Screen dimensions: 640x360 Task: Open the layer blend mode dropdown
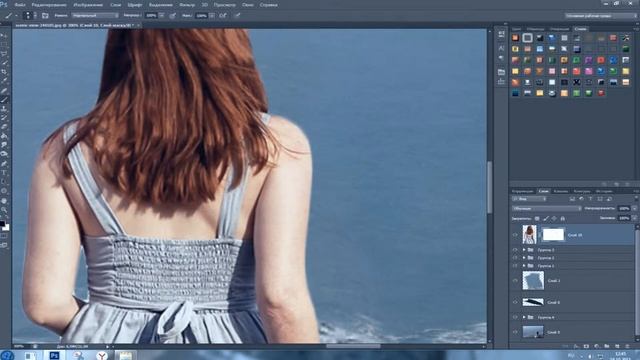(x=547, y=209)
